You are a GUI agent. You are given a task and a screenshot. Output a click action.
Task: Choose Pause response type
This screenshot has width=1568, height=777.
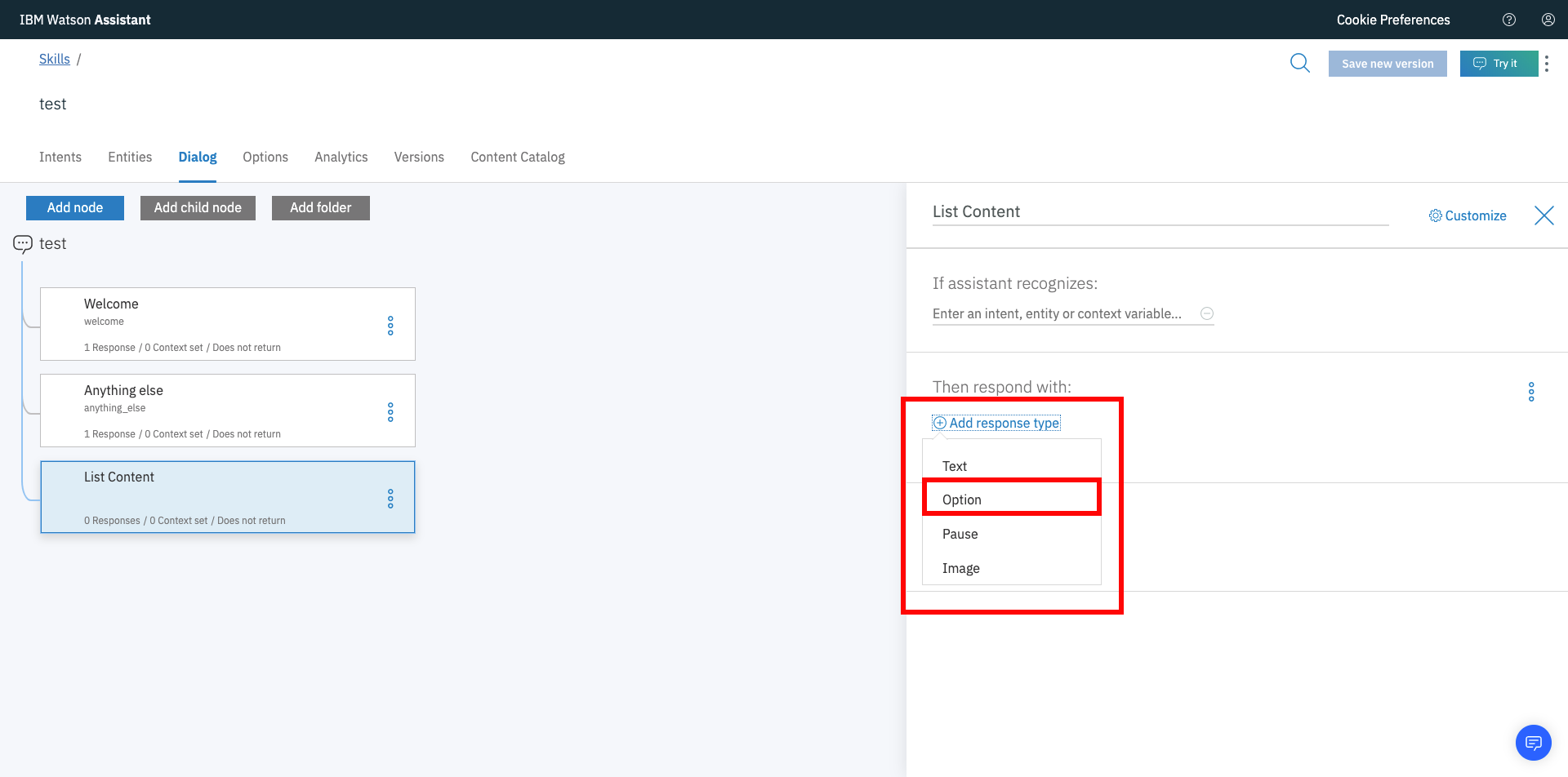[1012, 534]
